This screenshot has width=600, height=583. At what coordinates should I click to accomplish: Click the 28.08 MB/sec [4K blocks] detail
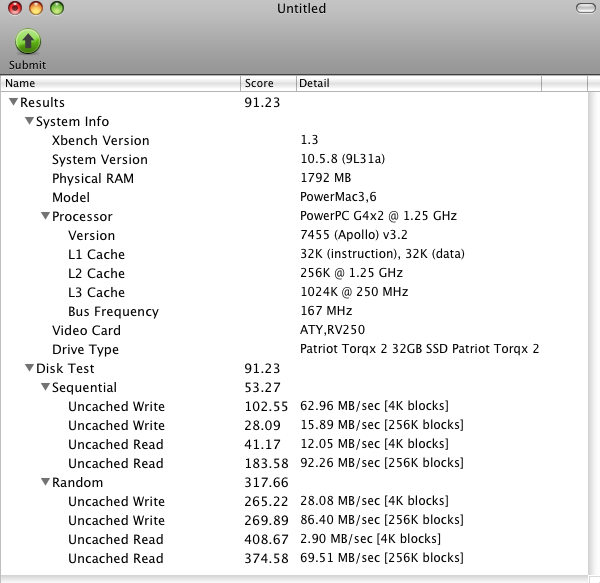point(374,501)
